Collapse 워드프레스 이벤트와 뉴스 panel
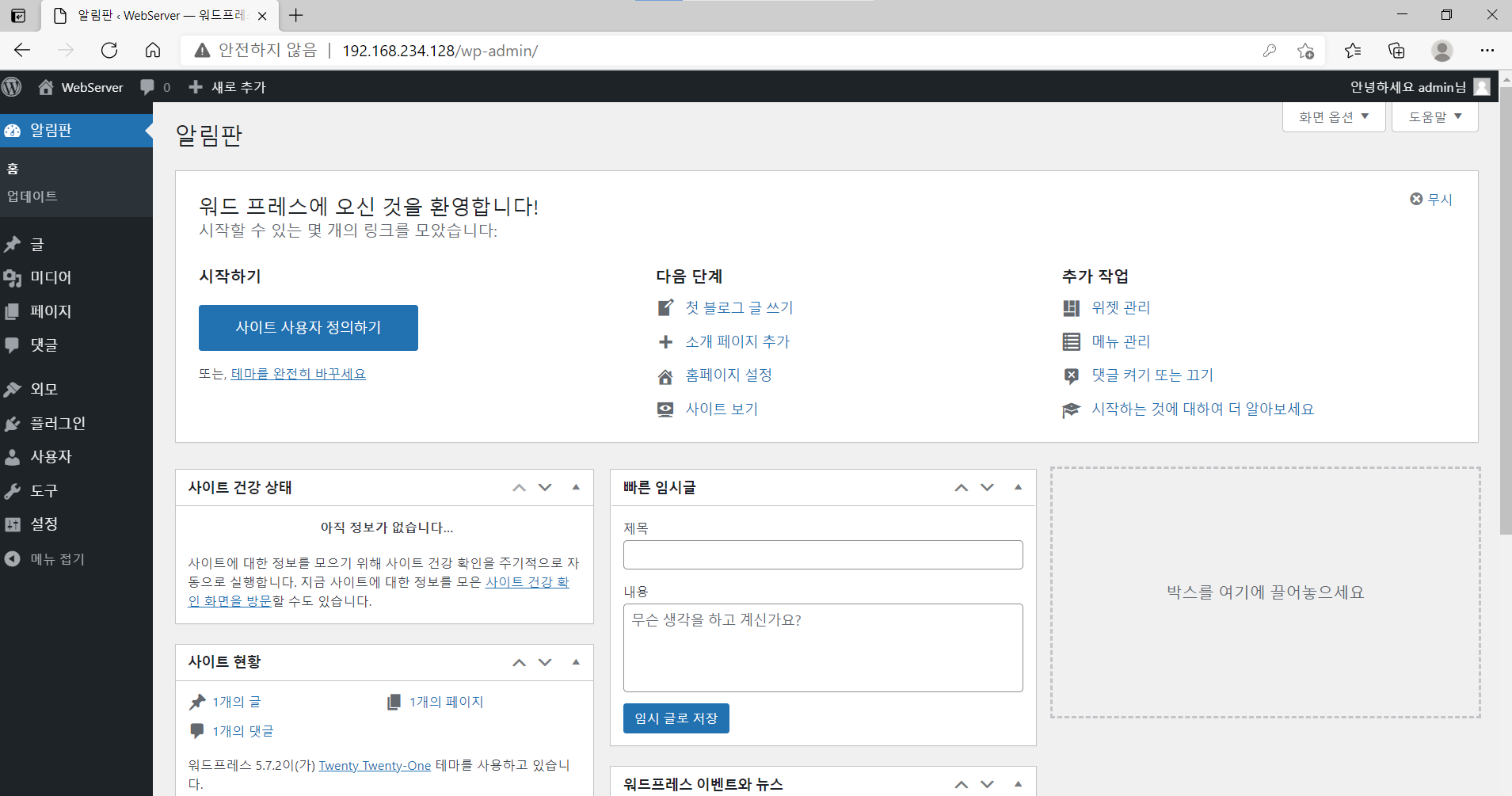Screen dimensions: 1512x796 tap(1018, 784)
